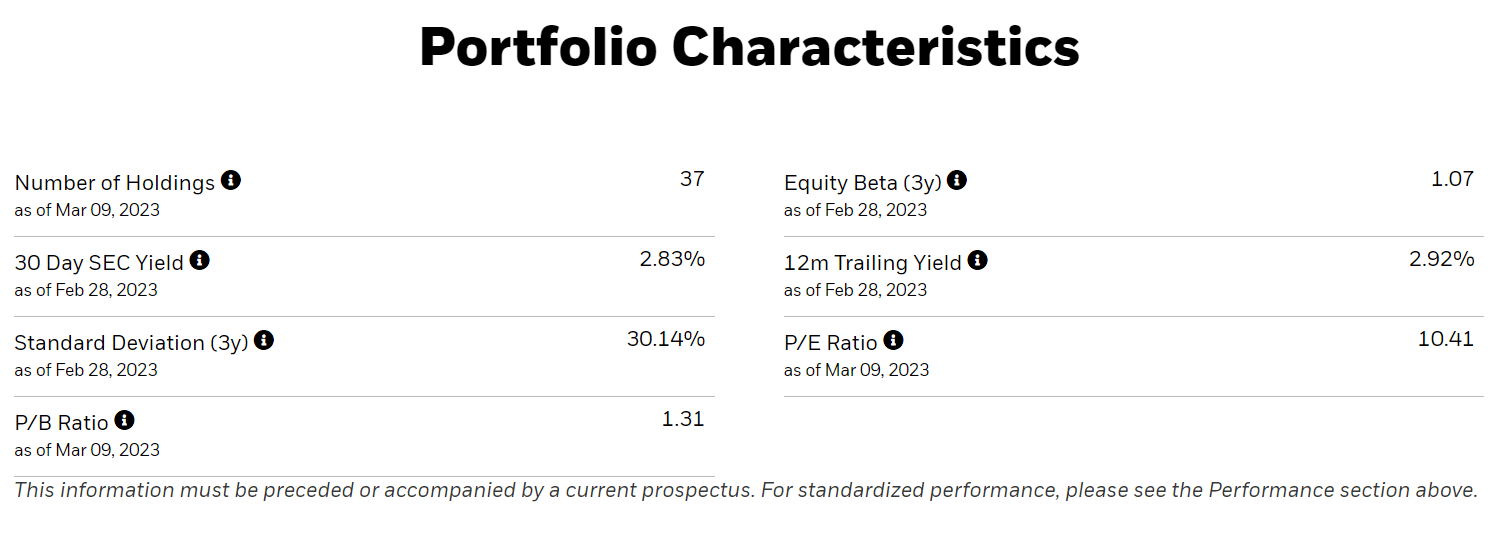Click the Standard Deviation (3y) label text
Image resolution: width=1511 pixels, height=542 pixels.
point(131,343)
